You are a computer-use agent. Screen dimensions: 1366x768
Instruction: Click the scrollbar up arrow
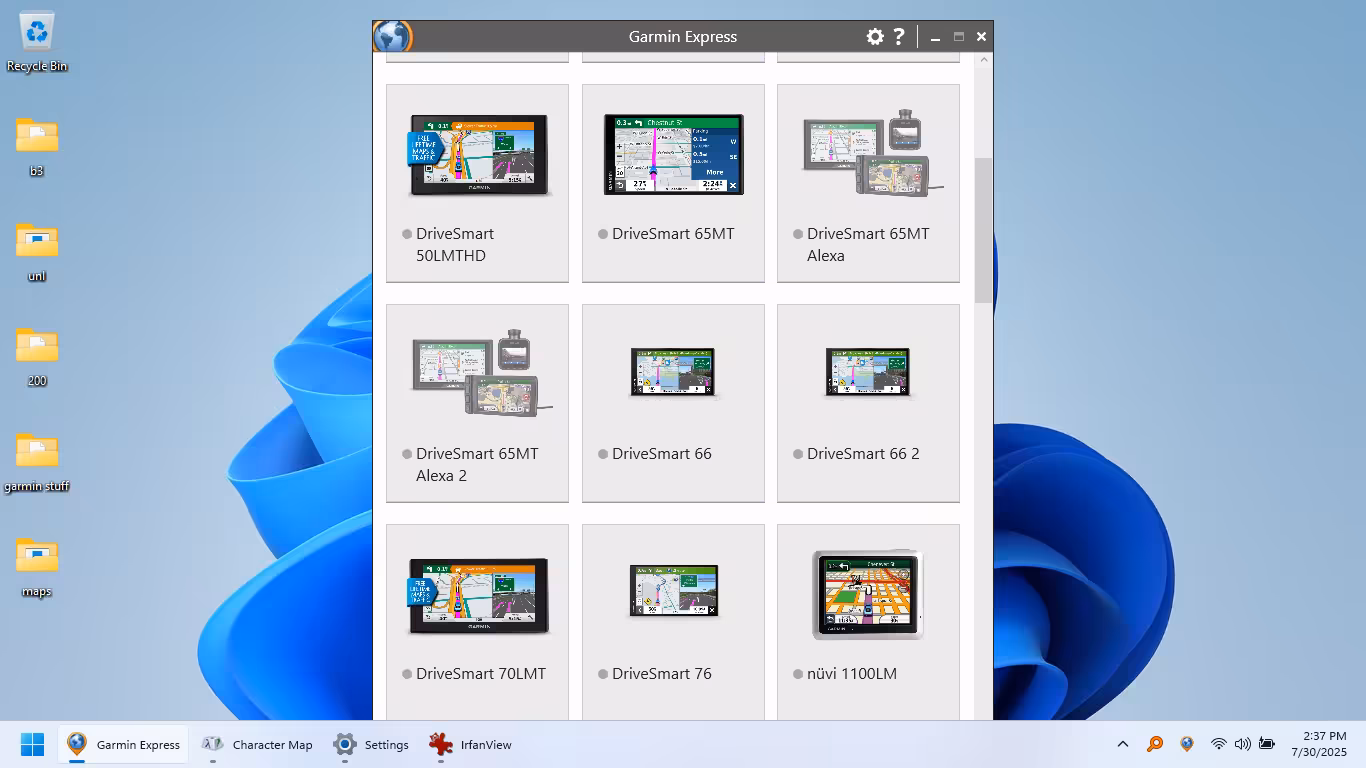click(x=984, y=60)
